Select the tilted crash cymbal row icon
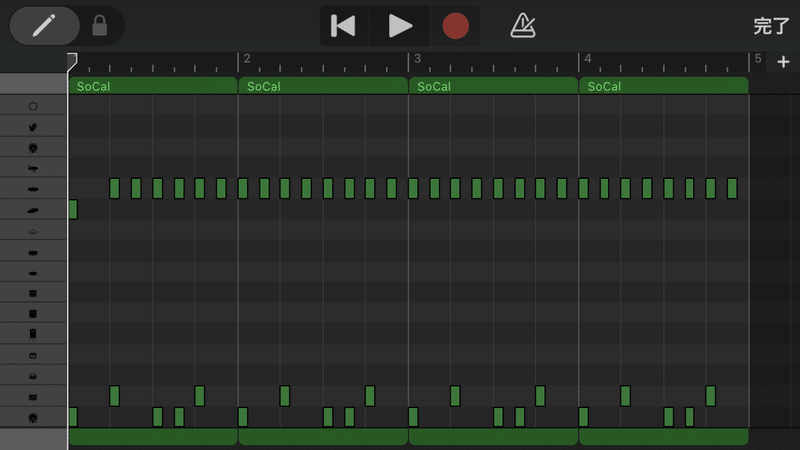Image resolution: width=800 pixels, height=450 pixels. coord(33,210)
